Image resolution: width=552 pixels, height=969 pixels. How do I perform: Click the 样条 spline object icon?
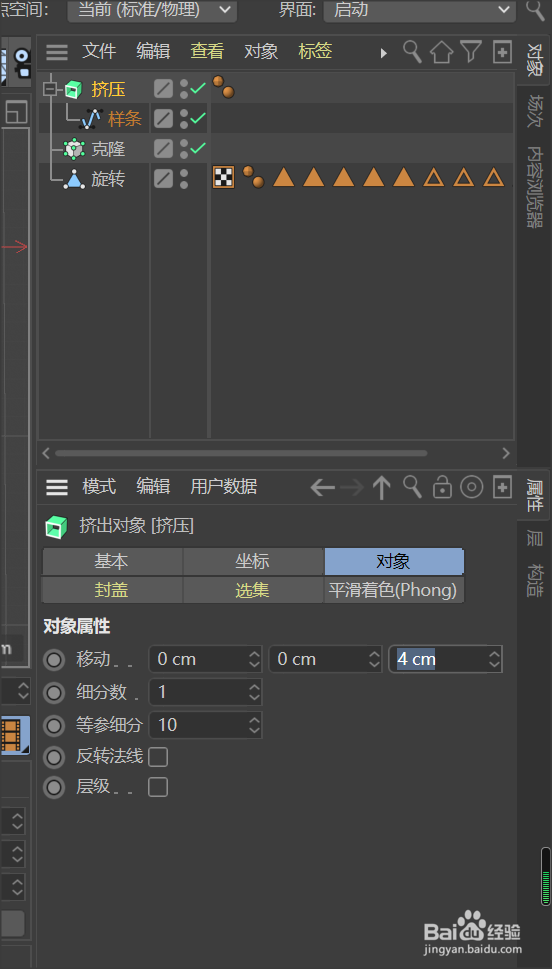coord(92,119)
